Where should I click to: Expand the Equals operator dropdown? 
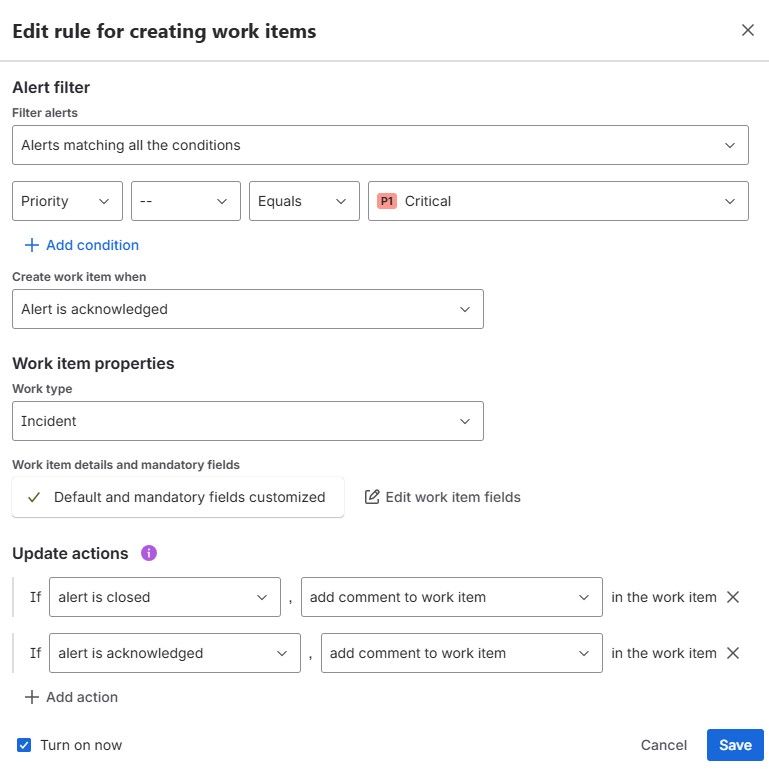coord(303,201)
